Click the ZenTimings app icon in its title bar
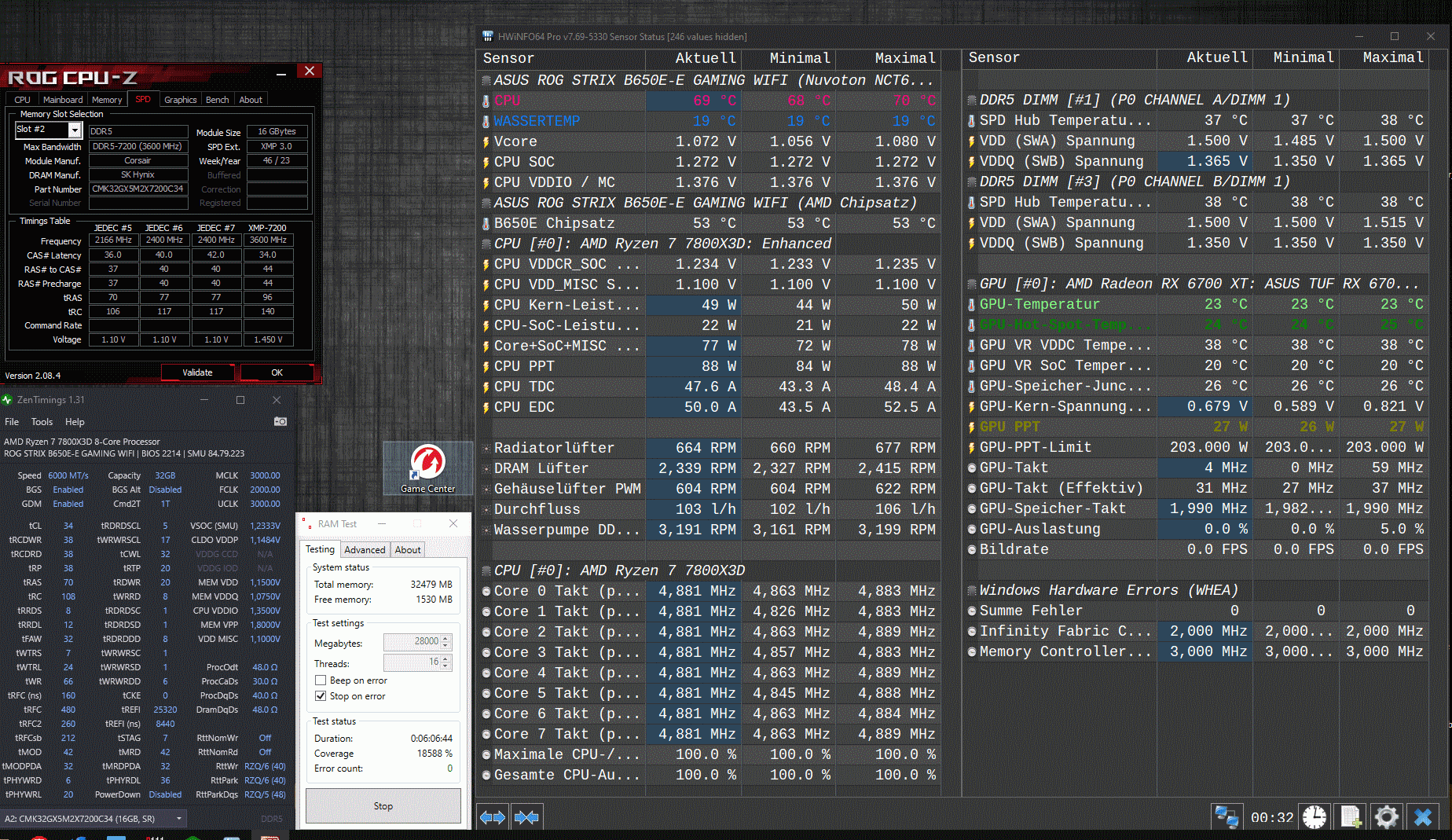Image resolution: width=1452 pixels, height=840 pixels. pyautogui.click(x=7, y=400)
